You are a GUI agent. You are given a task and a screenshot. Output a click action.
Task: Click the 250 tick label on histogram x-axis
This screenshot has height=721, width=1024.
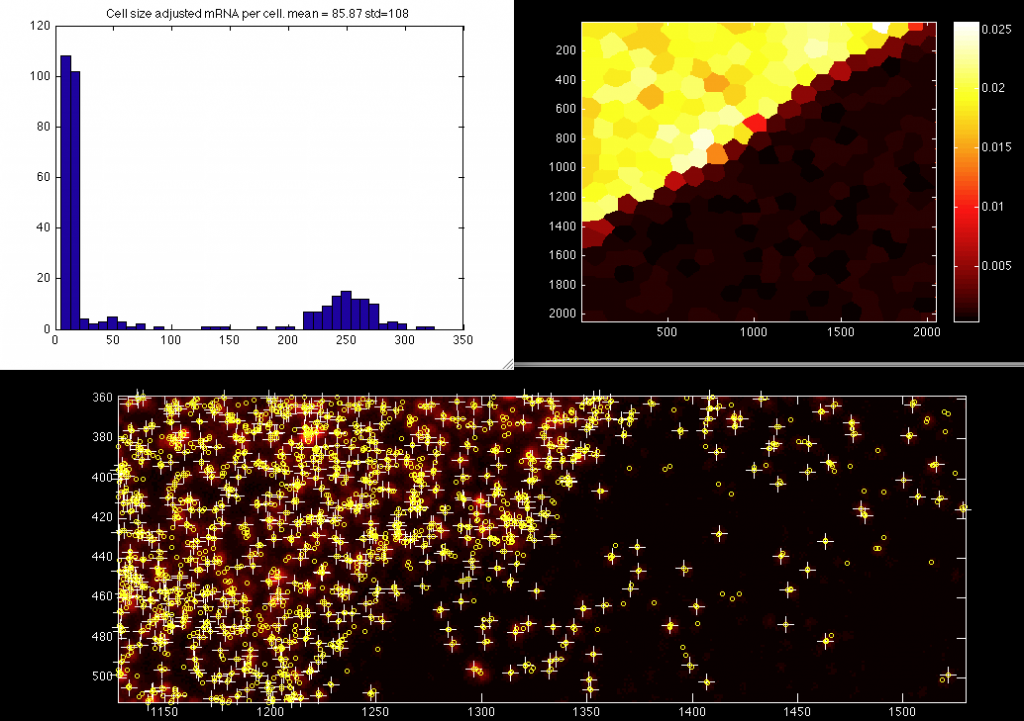click(x=346, y=340)
